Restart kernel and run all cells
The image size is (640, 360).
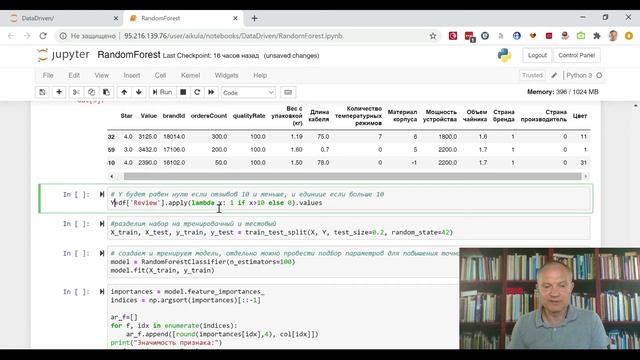211,92
